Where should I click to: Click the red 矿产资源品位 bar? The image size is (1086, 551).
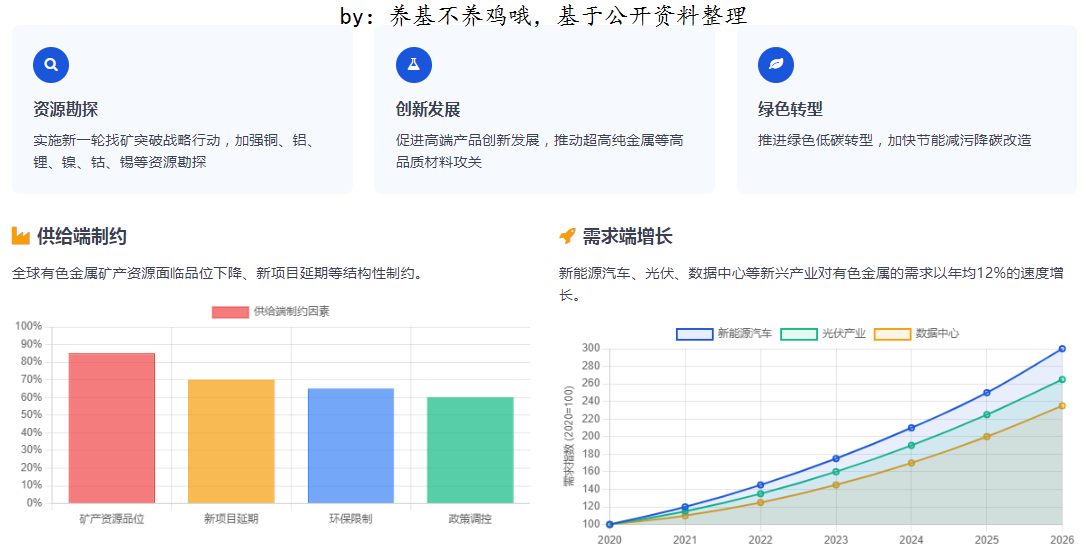112,428
